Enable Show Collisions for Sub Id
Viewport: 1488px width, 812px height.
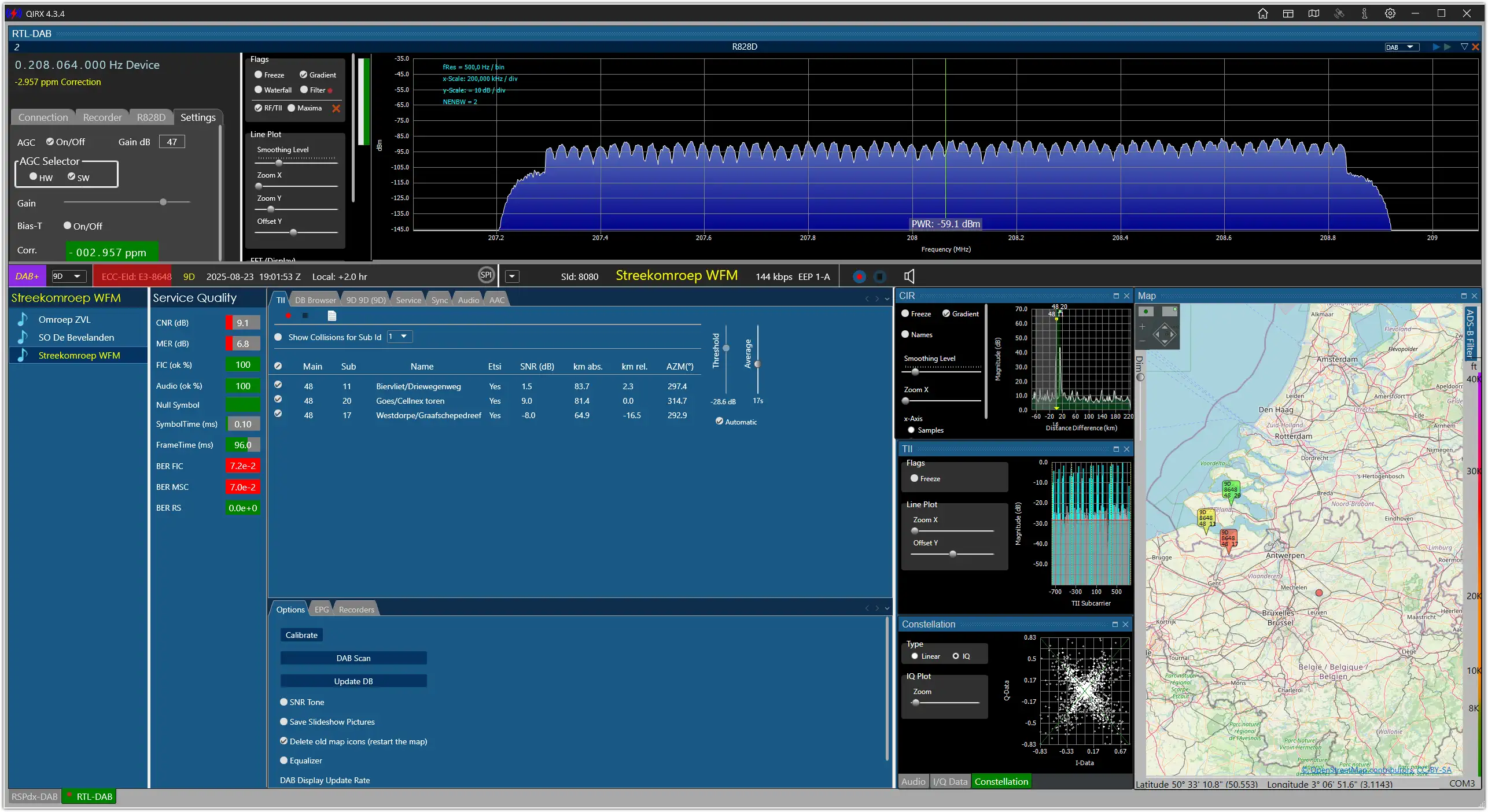[x=278, y=337]
